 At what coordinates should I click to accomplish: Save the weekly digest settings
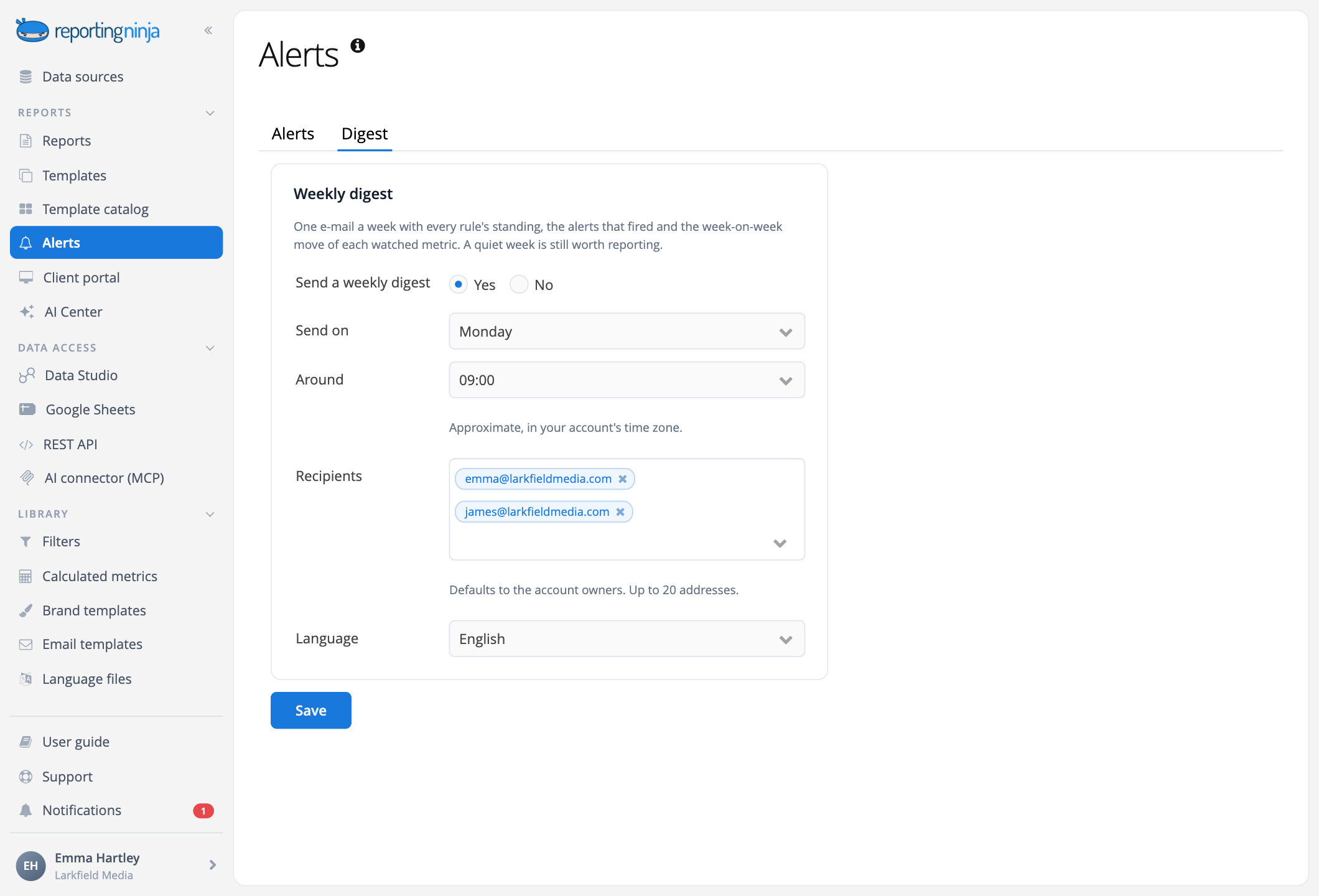point(310,710)
